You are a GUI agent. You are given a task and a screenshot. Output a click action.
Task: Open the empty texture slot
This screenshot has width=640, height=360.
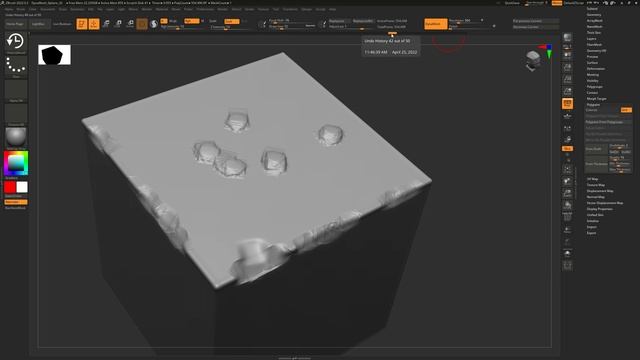tap(16, 114)
